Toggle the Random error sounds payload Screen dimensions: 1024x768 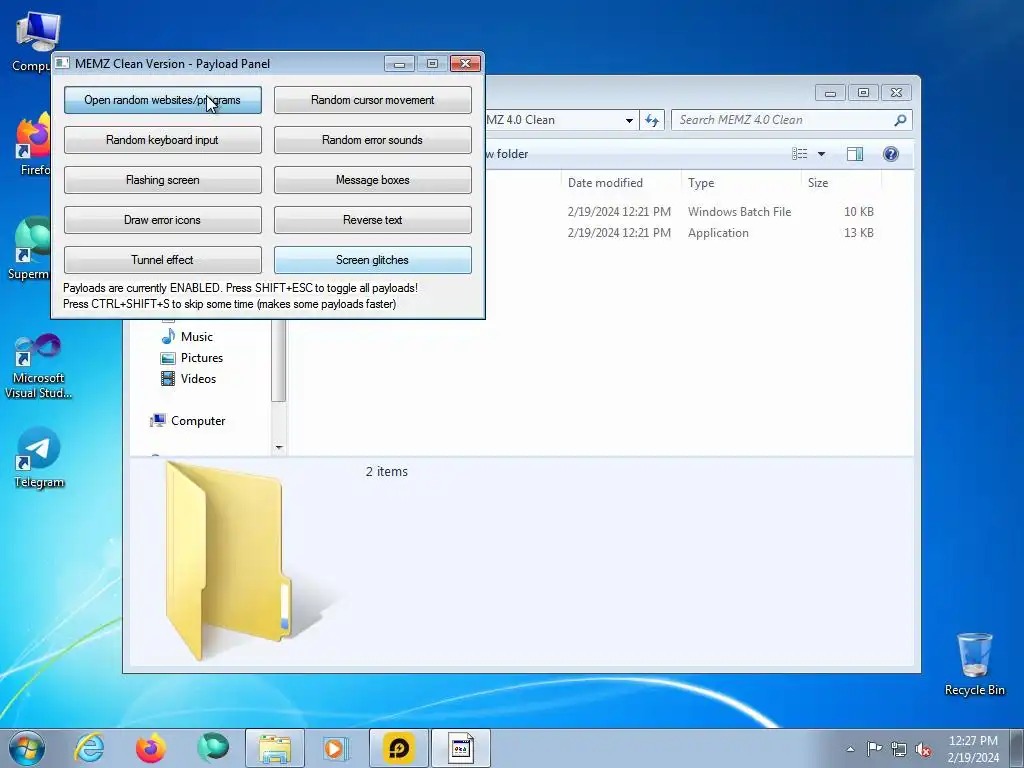click(372, 140)
